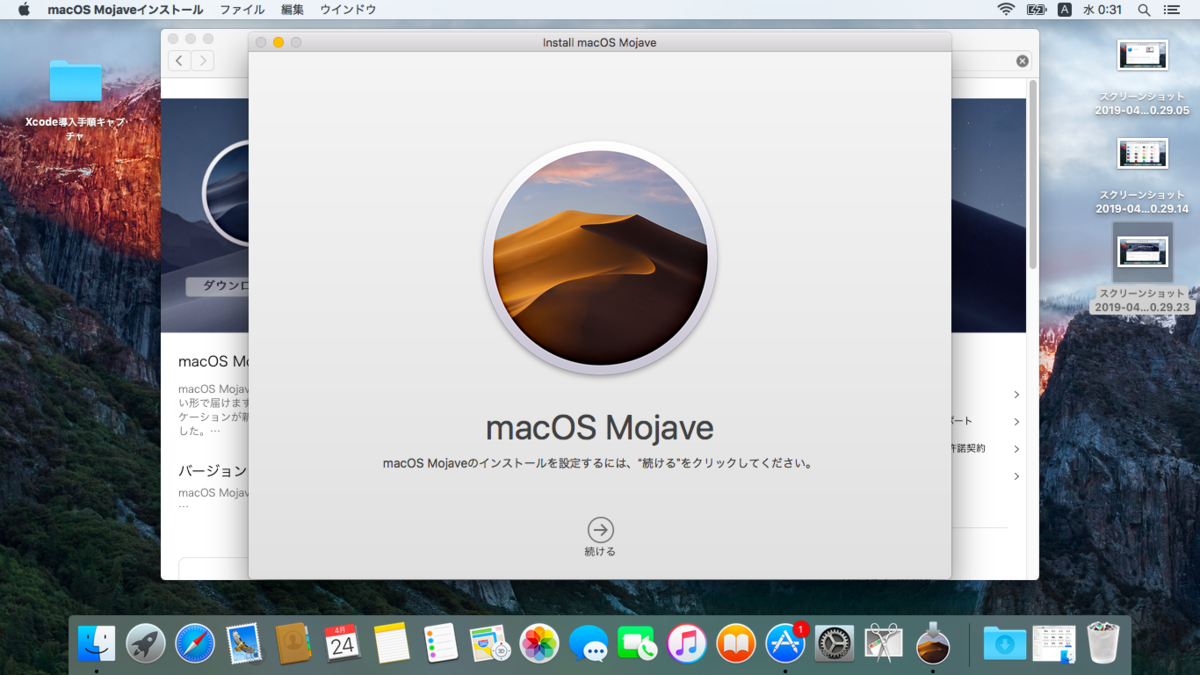
Task: Click the input source A icon
Action: 1065,10
